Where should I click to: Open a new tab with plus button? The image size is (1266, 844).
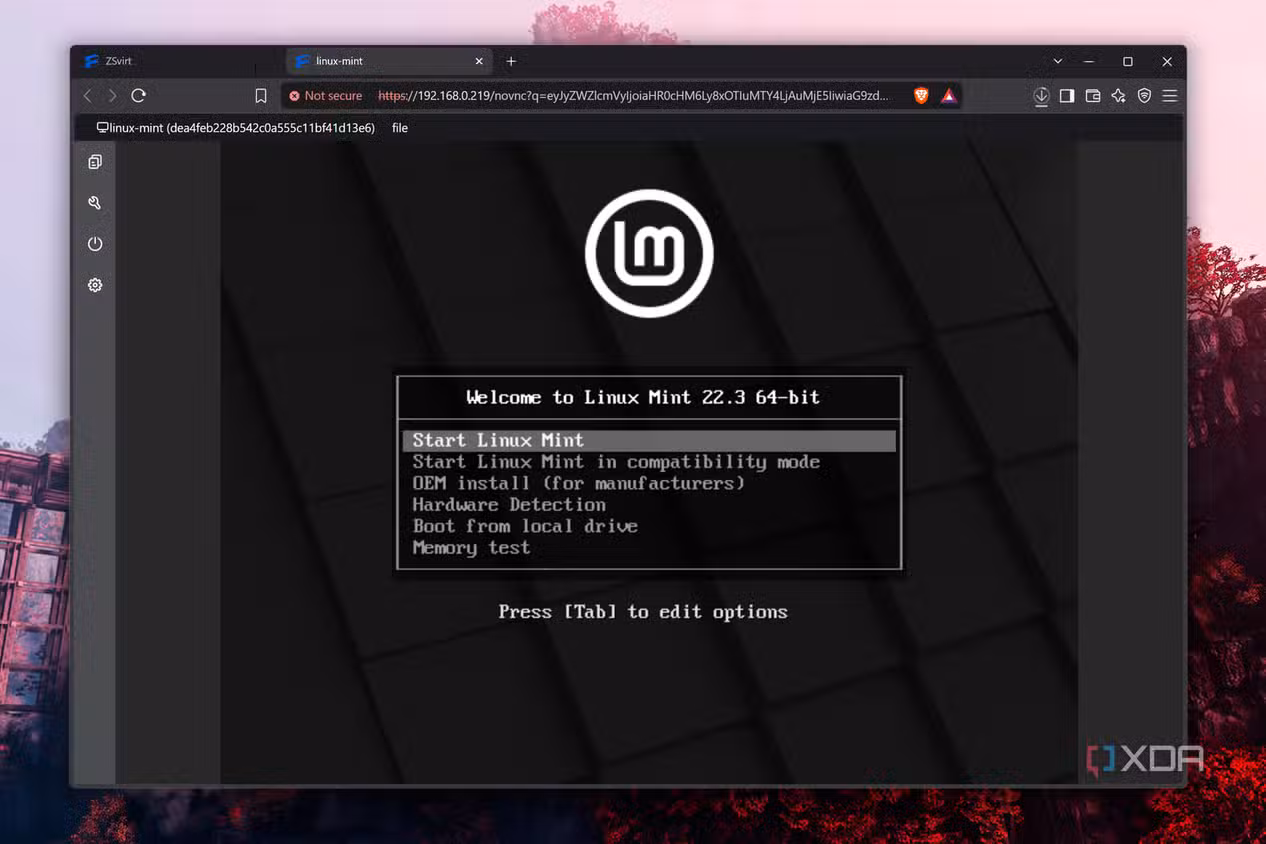click(x=511, y=61)
